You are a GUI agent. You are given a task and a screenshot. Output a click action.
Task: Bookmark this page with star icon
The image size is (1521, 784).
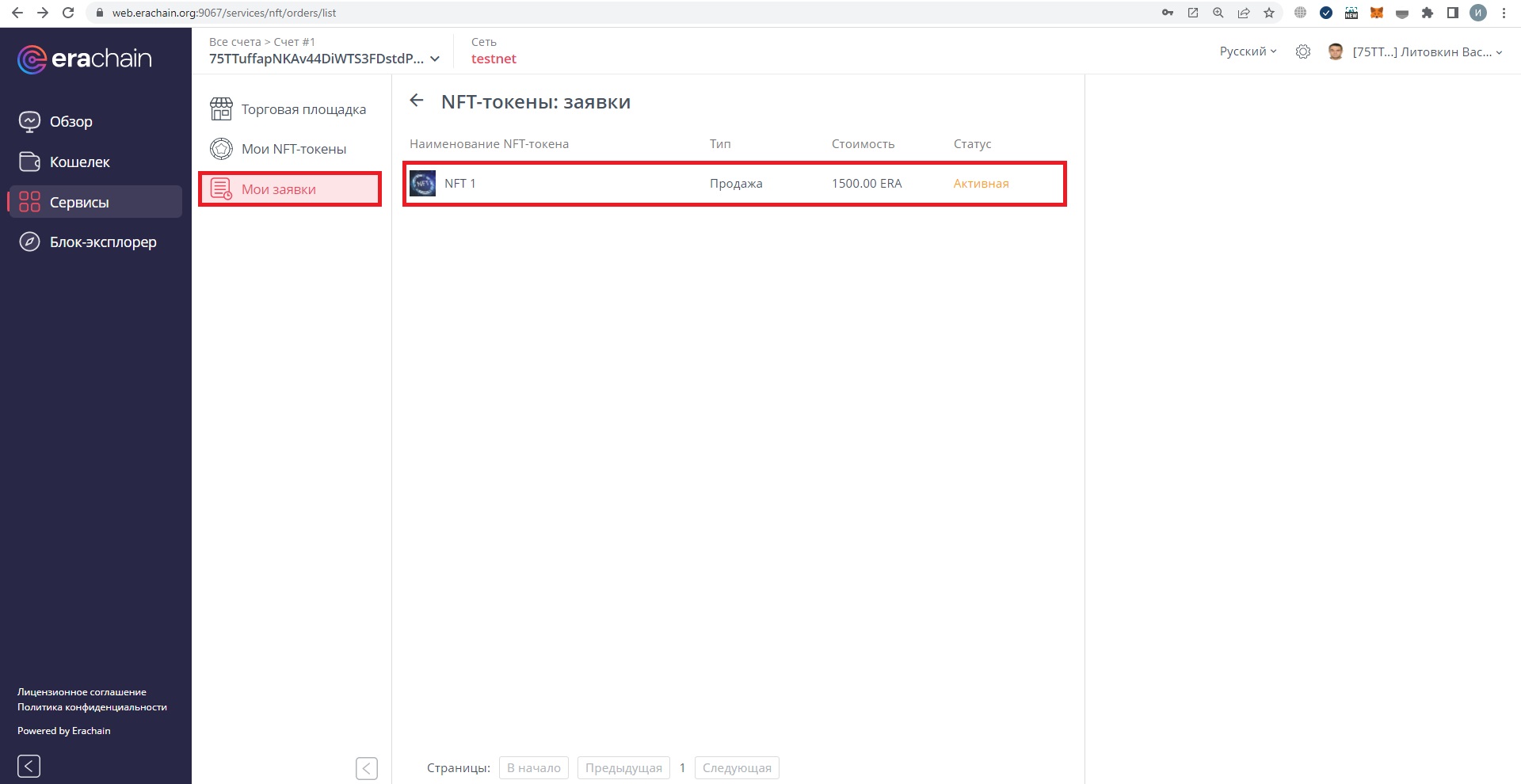pyautogui.click(x=1269, y=13)
